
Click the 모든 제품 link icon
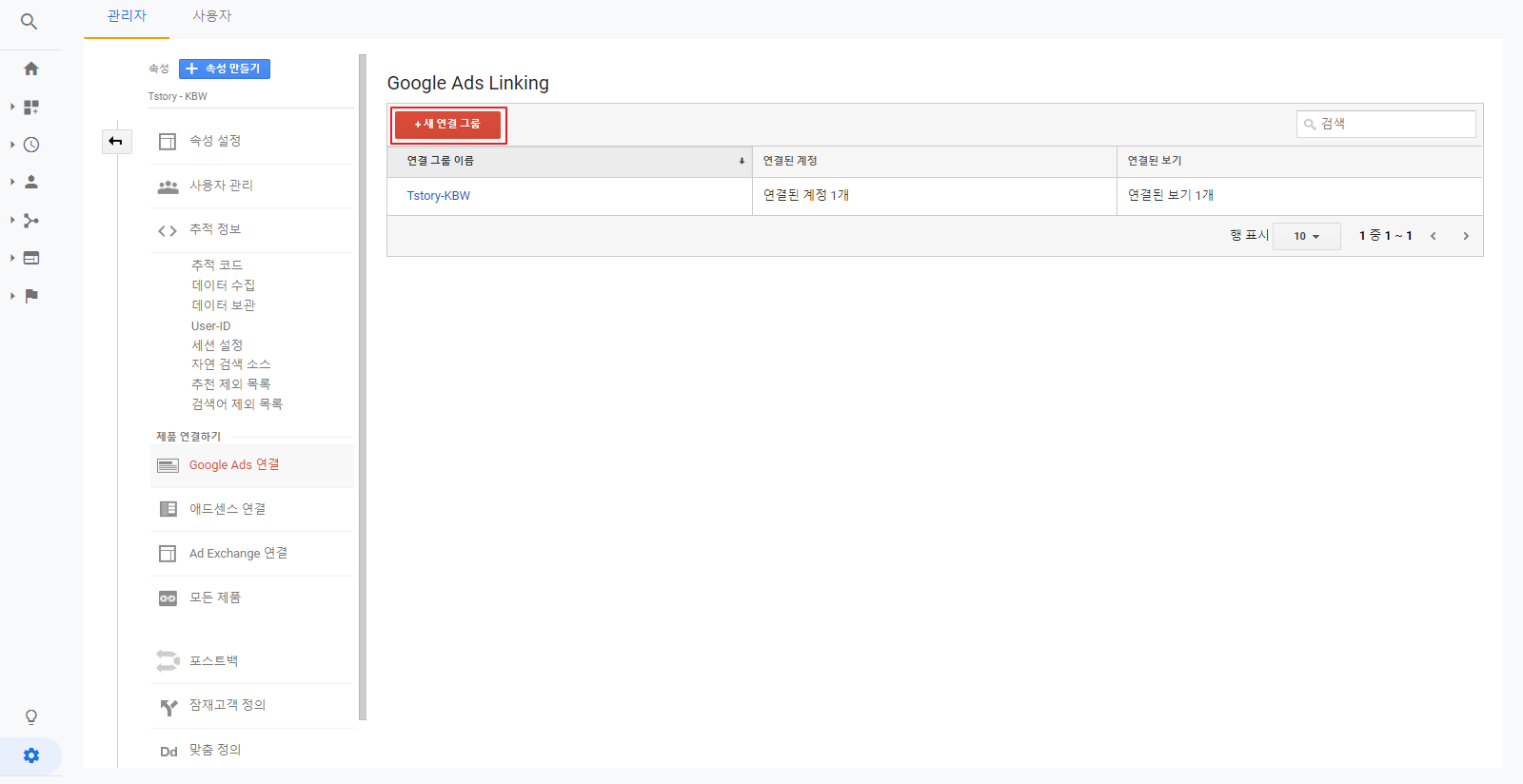tap(168, 598)
